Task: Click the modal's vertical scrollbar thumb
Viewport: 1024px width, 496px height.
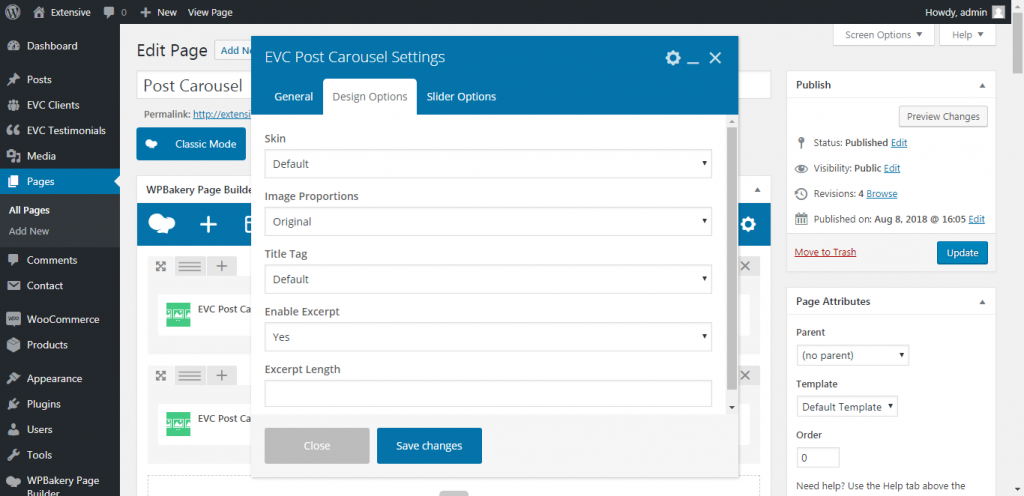Action: click(731, 258)
